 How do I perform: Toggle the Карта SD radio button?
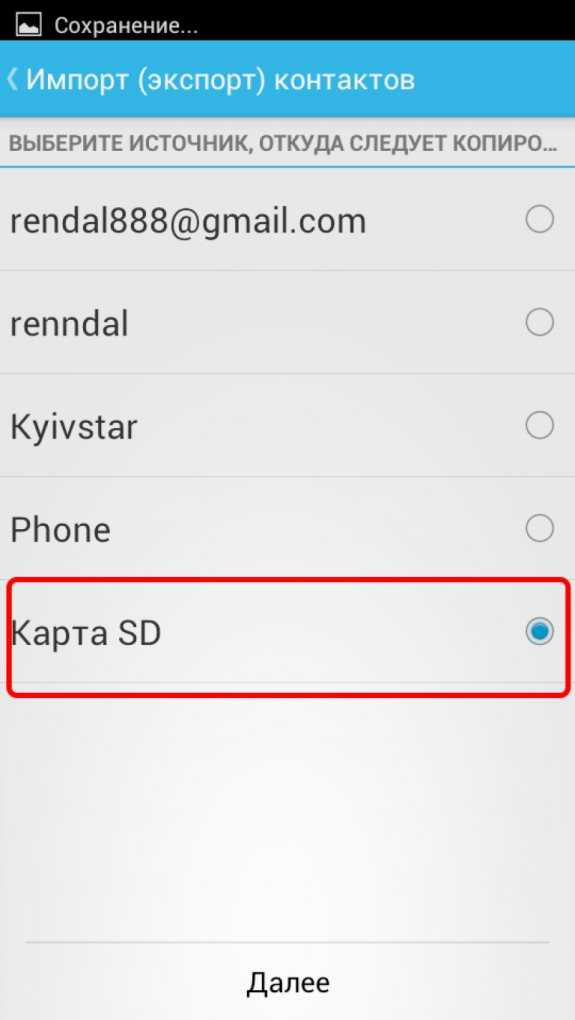click(539, 632)
